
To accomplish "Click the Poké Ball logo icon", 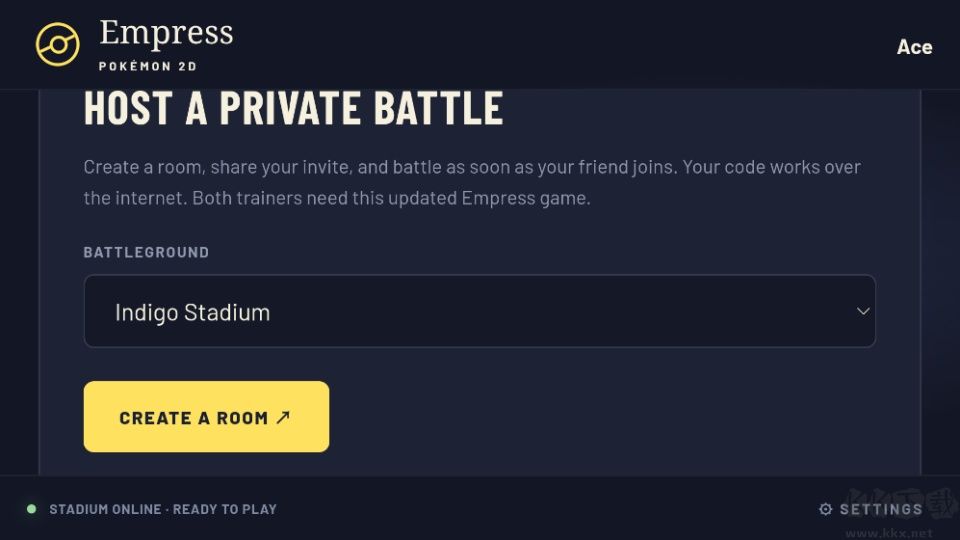I will point(58,44).
